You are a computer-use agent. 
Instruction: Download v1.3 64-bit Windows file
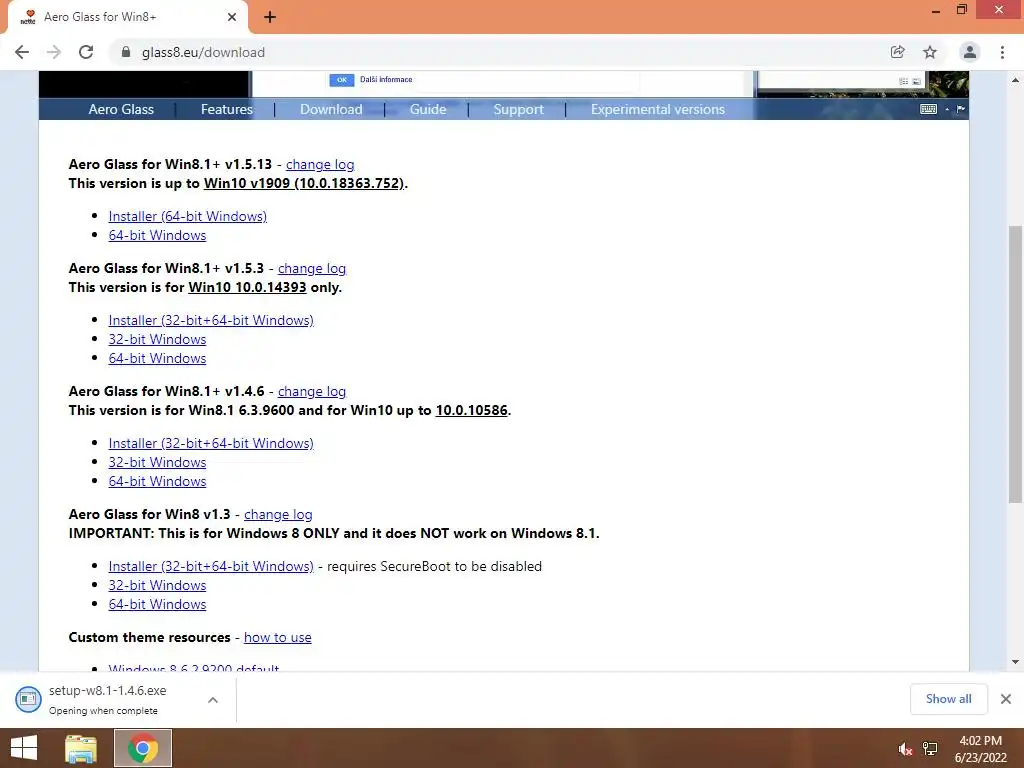(157, 604)
